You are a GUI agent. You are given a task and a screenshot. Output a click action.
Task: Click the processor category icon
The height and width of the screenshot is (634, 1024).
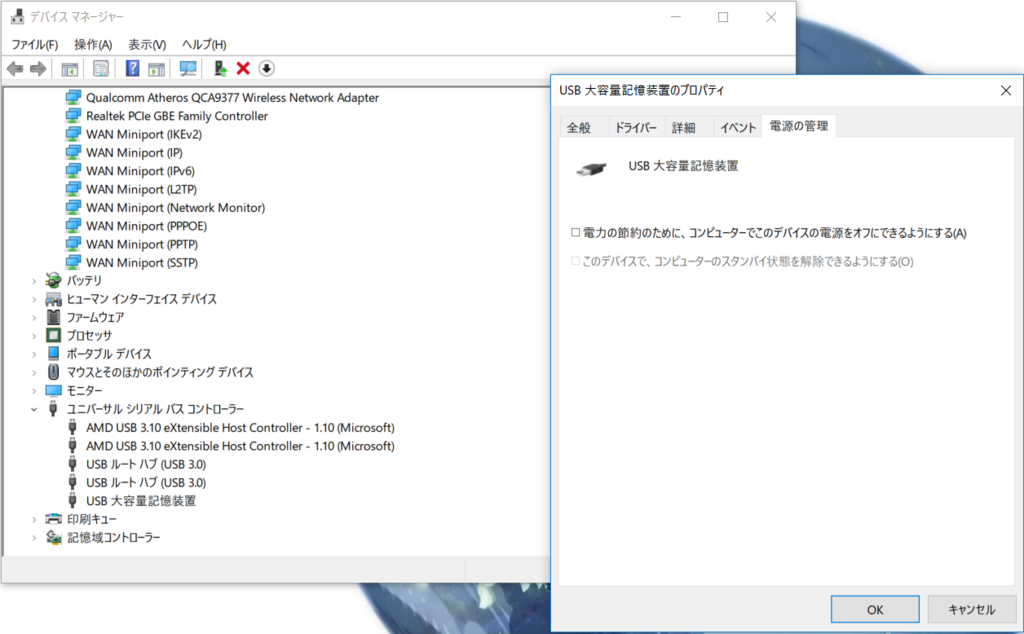pos(53,336)
